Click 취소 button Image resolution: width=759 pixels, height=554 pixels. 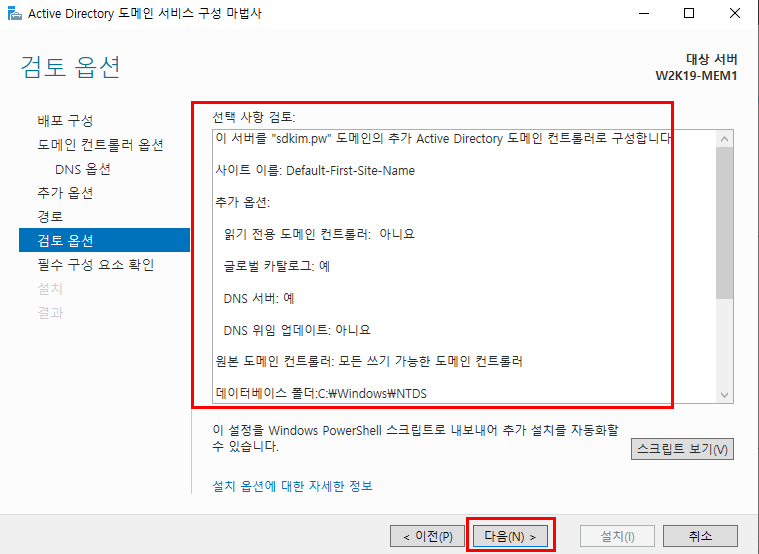point(700,536)
